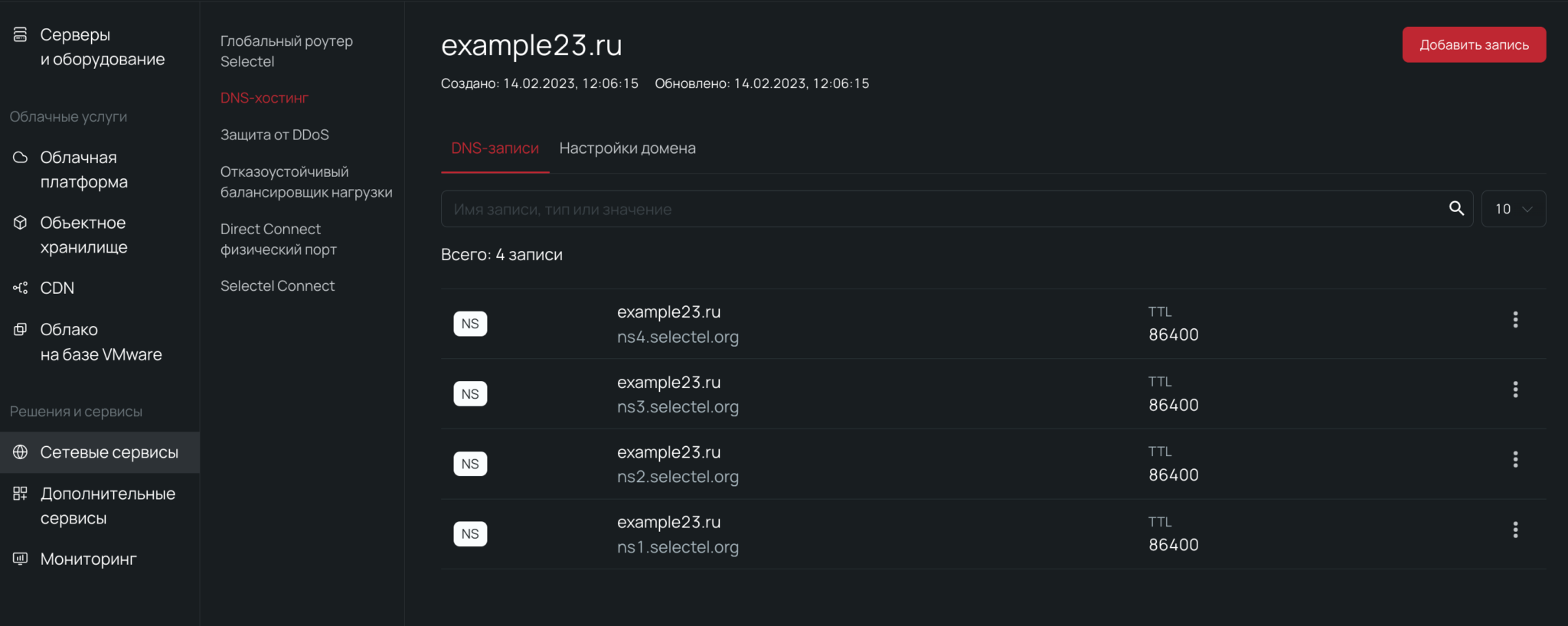Focus the record search input field
Viewport: 1568px width, 626px height.
[x=942, y=209]
